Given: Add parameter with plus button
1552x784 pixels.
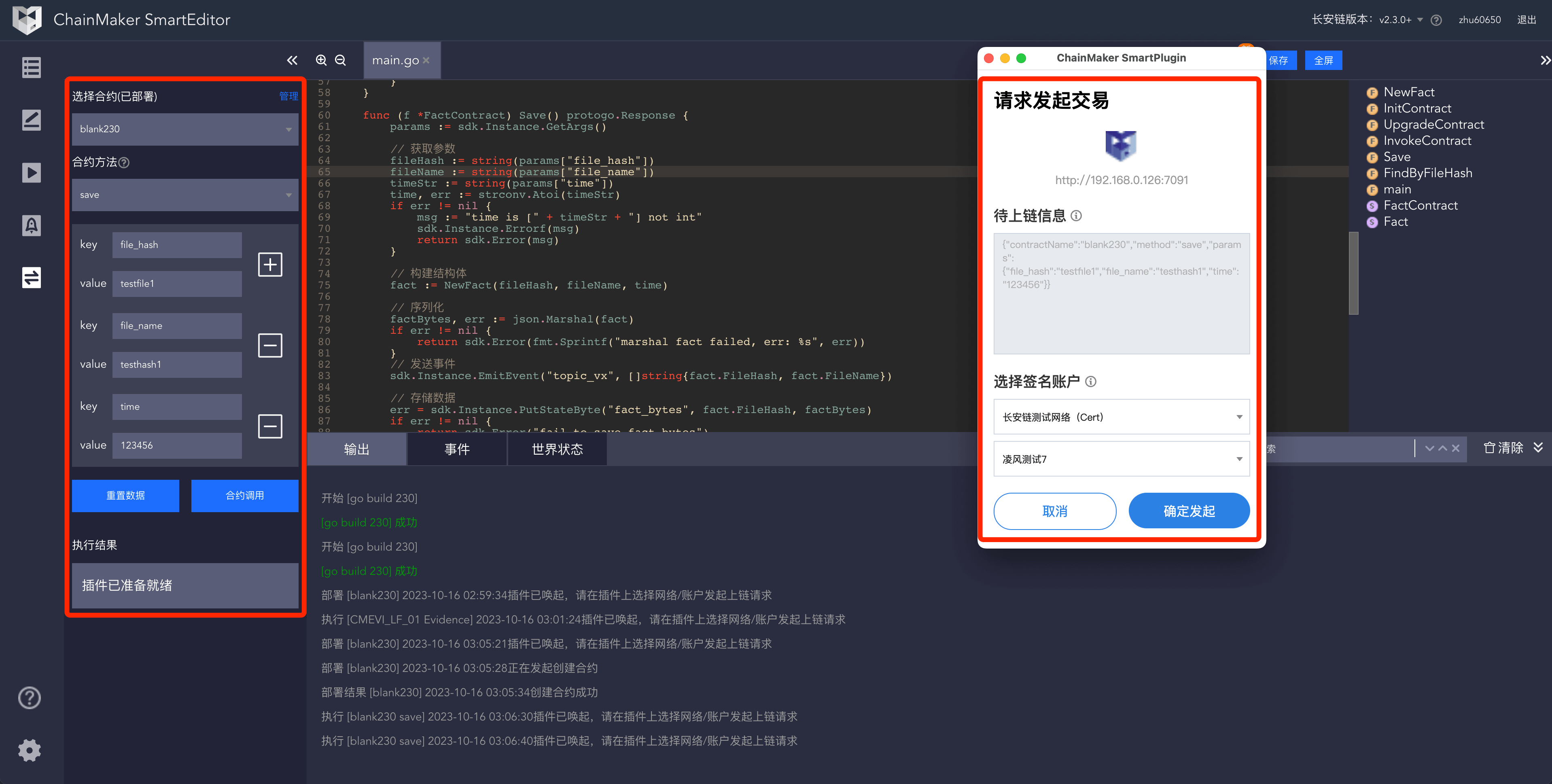Looking at the screenshot, I should coord(270,265).
